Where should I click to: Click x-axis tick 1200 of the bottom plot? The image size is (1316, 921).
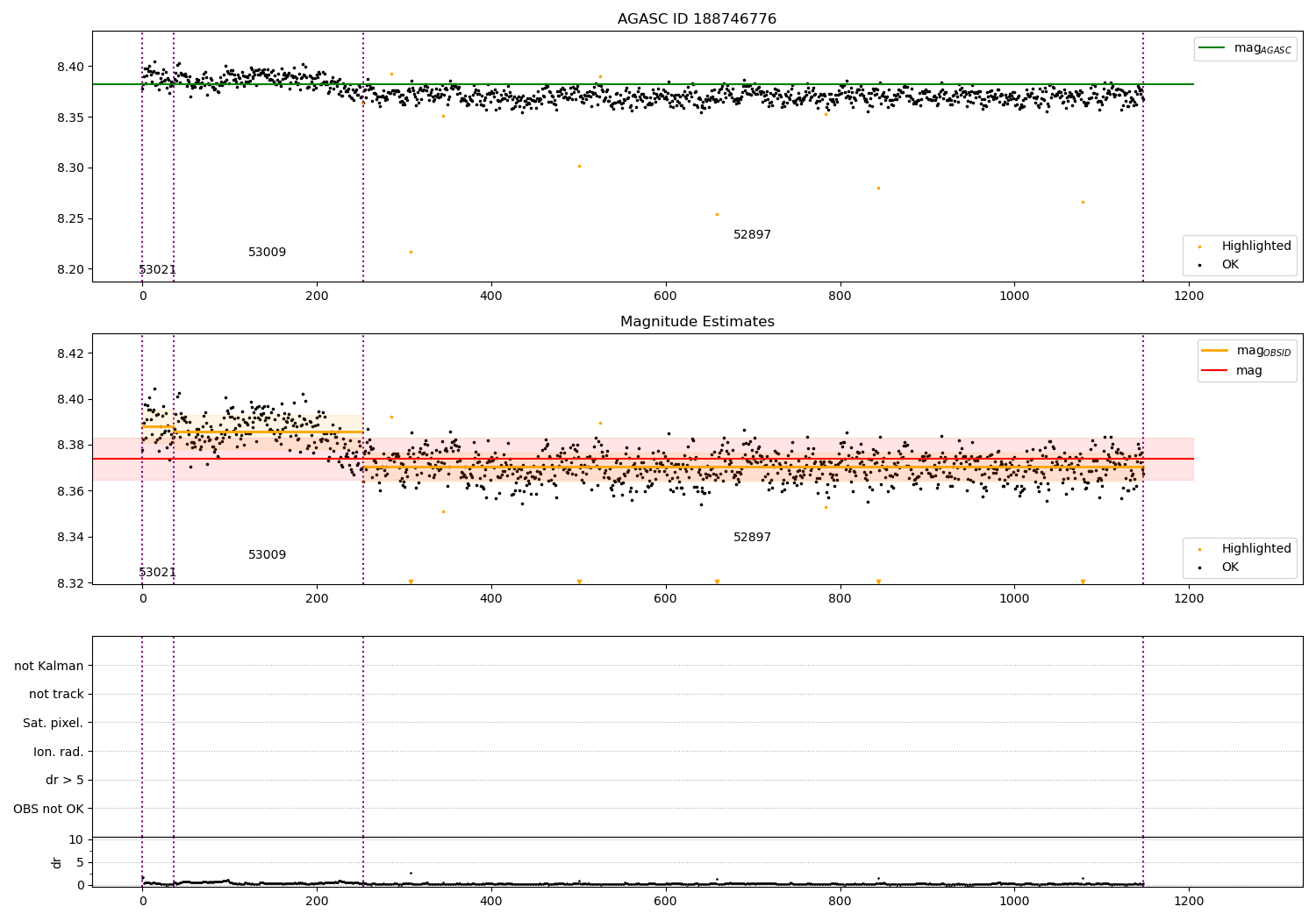coord(1189,901)
